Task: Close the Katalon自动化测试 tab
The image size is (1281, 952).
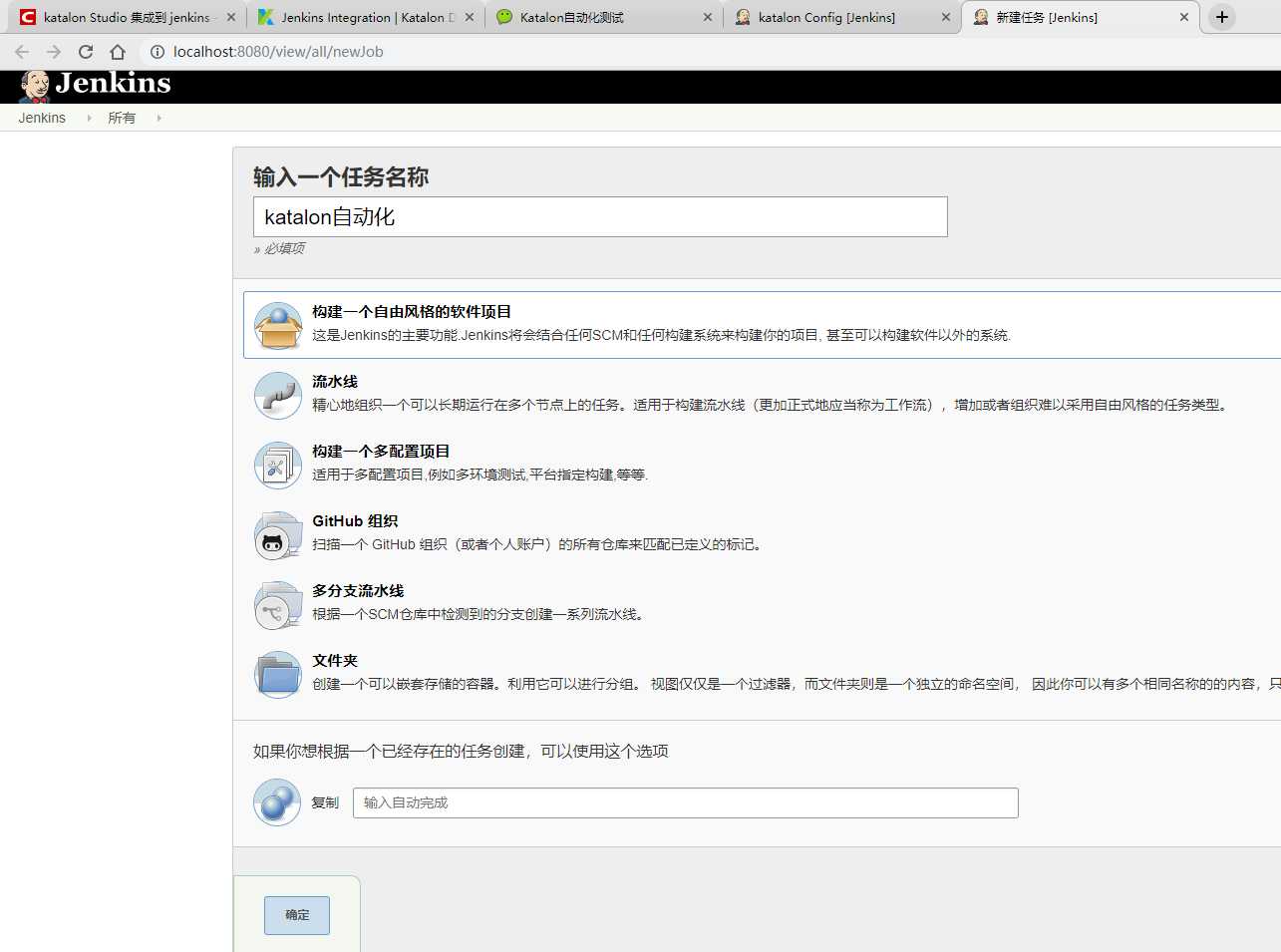Action: tap(708, 17)
